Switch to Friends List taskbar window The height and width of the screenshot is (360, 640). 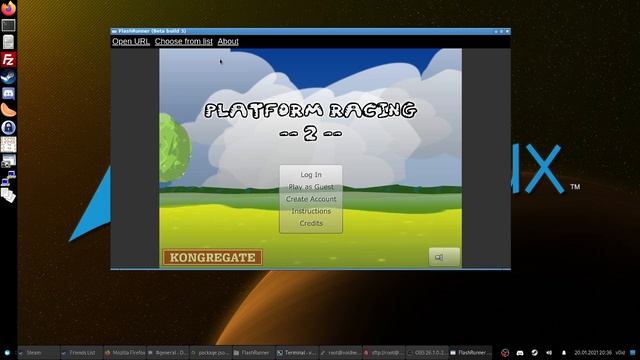[81, 353]
